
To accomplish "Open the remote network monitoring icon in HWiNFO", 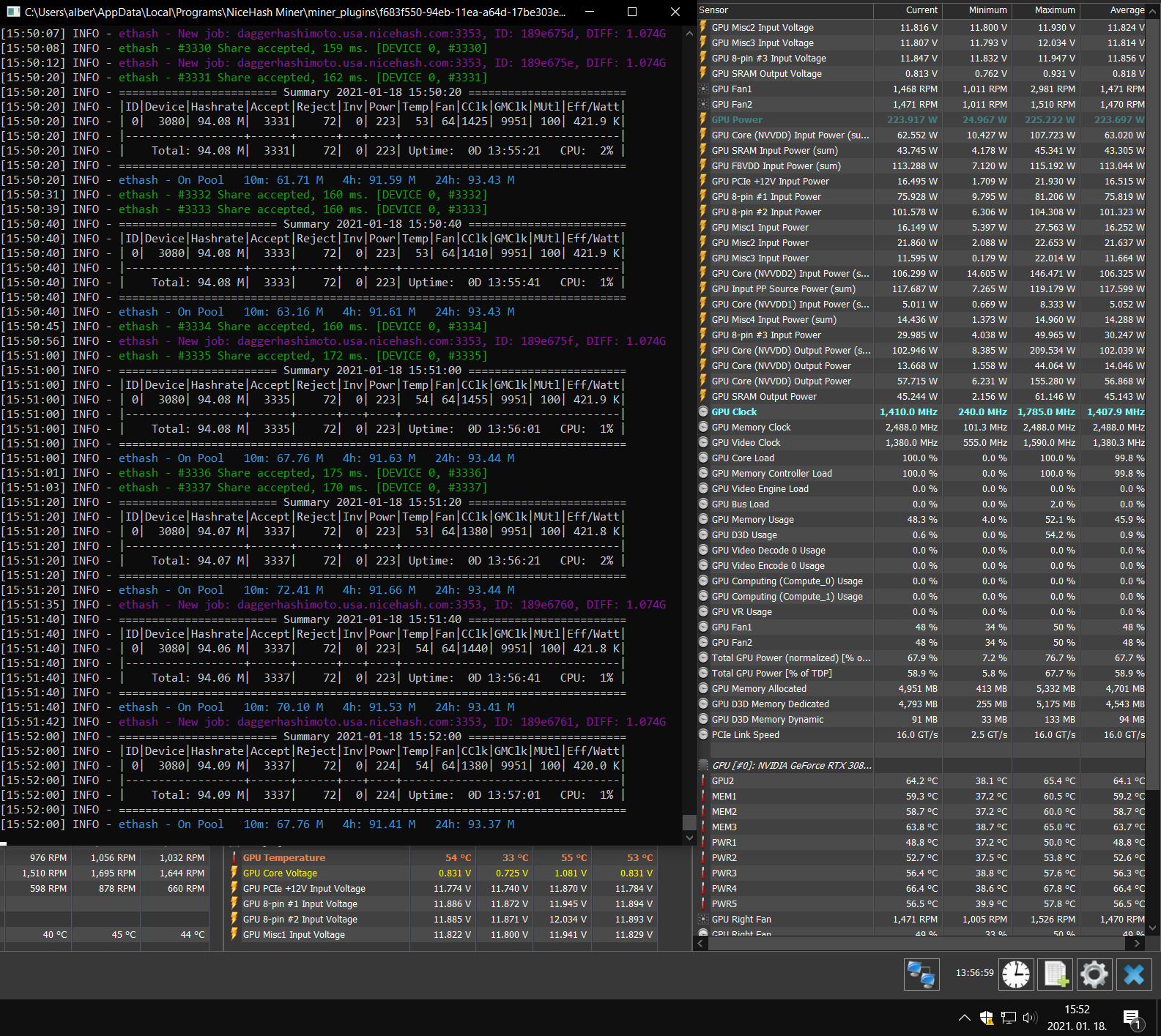I will pyautogui.click(x=921, y=974).
